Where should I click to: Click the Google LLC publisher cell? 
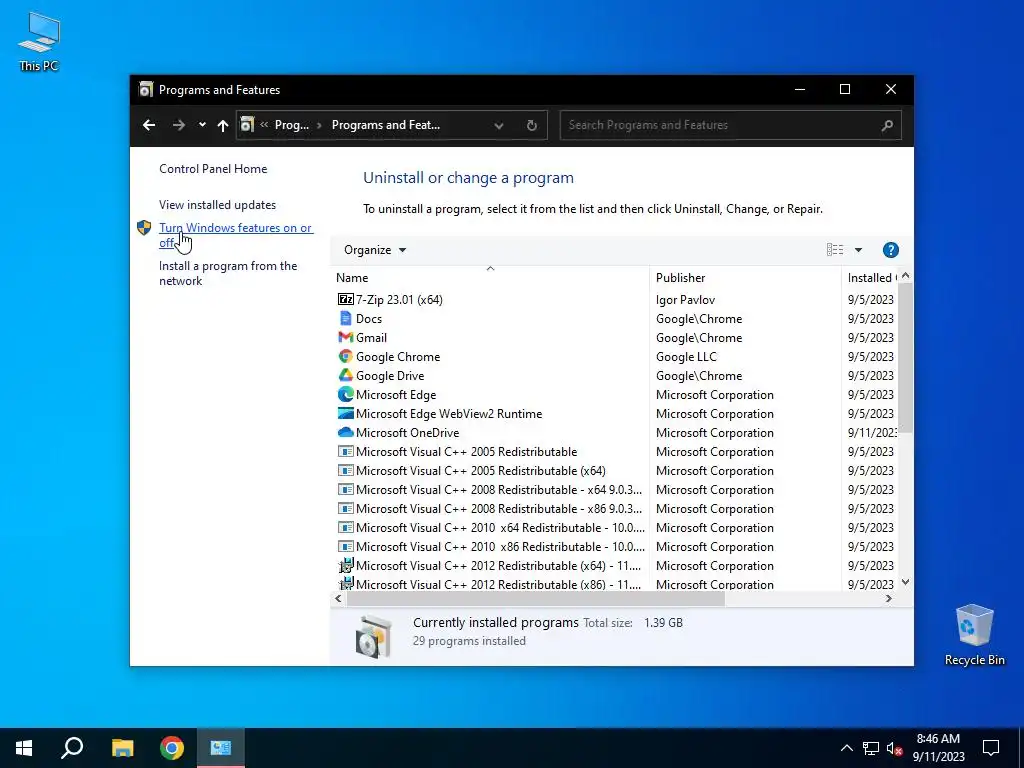tap(686, 357)
